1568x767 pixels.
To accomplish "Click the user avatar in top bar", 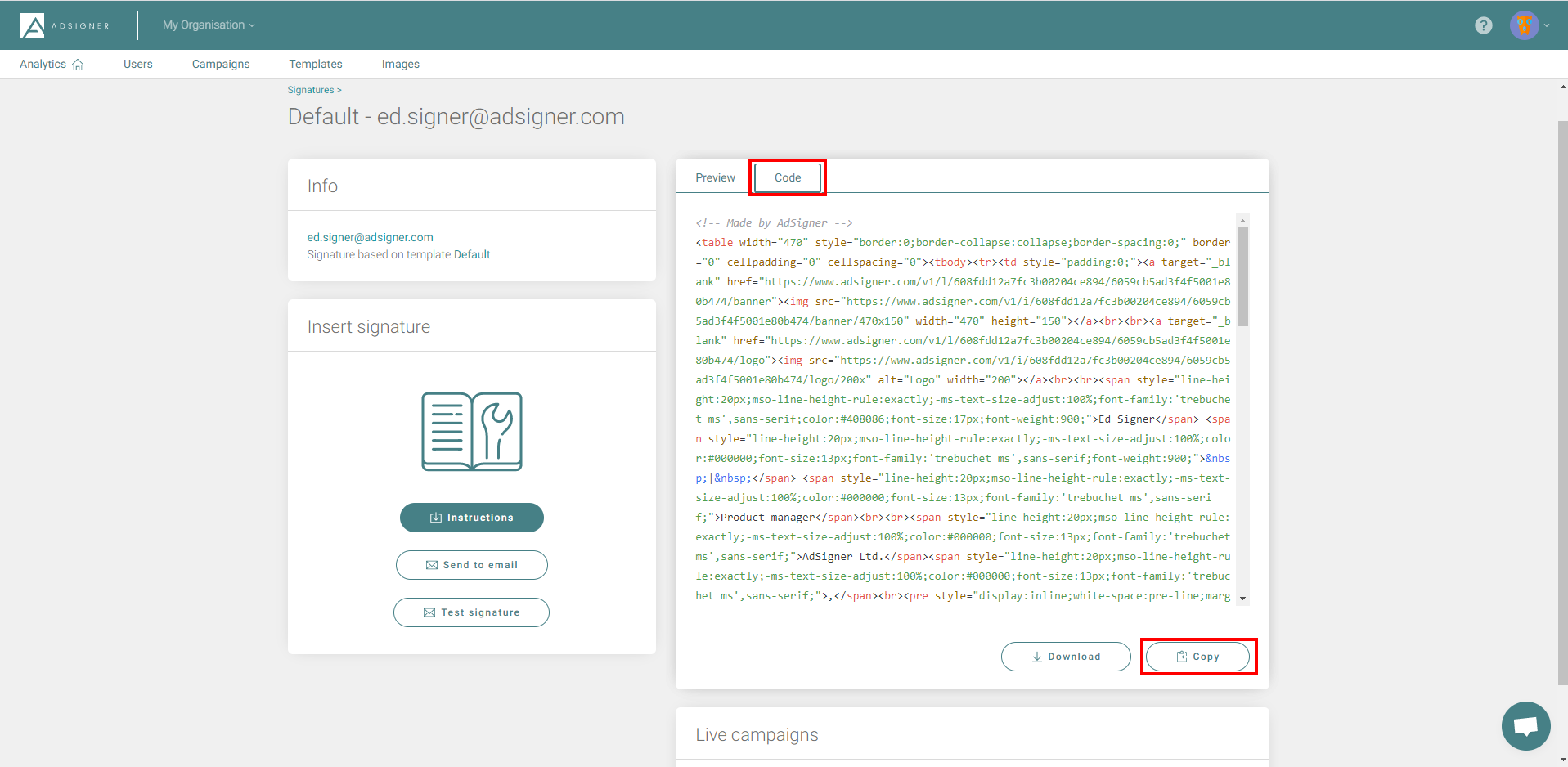I will click(1523, 25).
